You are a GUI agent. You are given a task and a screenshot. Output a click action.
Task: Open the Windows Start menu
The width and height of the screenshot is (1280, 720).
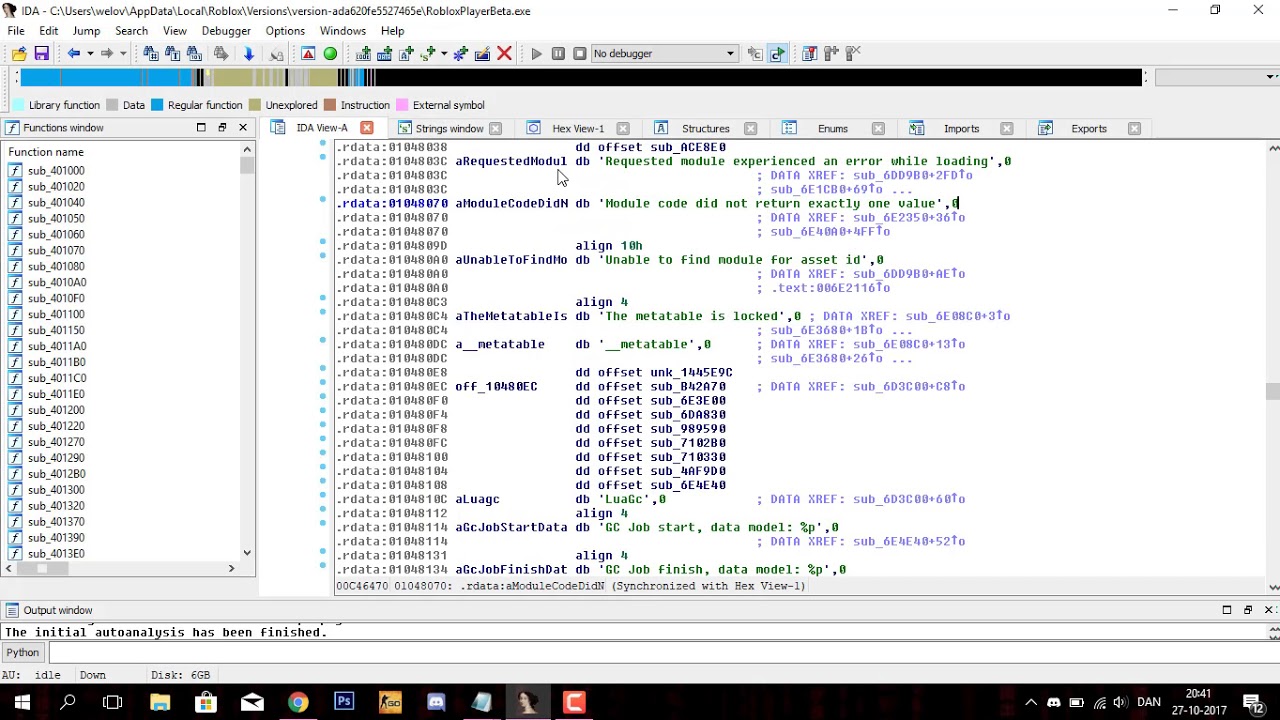pos(22,702)
